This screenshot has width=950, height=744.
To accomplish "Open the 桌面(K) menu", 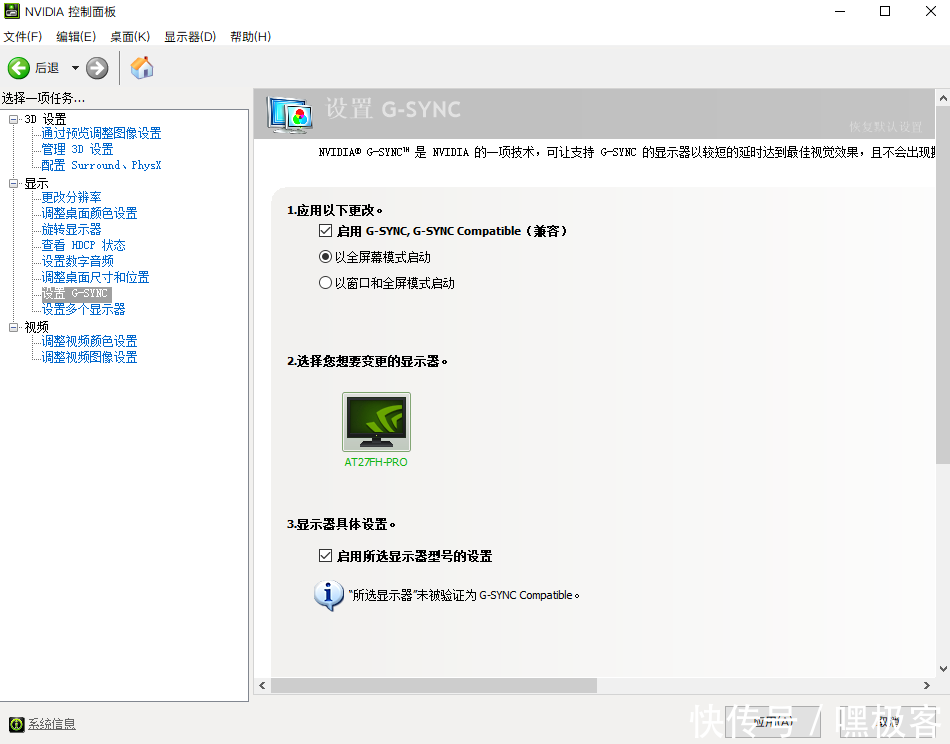I will (130, 36).
